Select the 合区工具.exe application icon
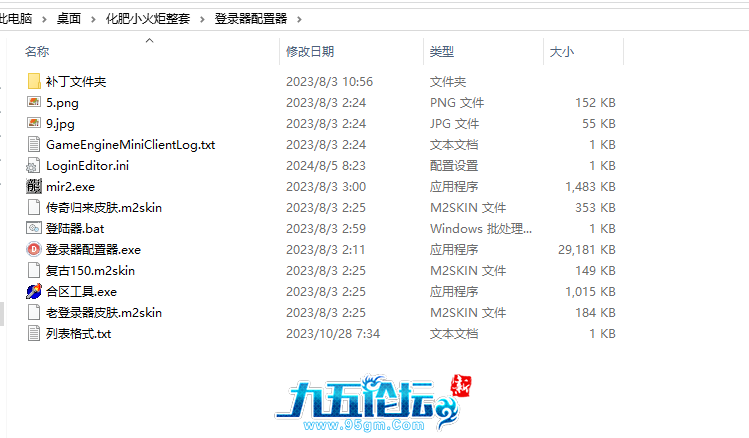The width and height of the screenshot is (749, 438). (34, 291)
